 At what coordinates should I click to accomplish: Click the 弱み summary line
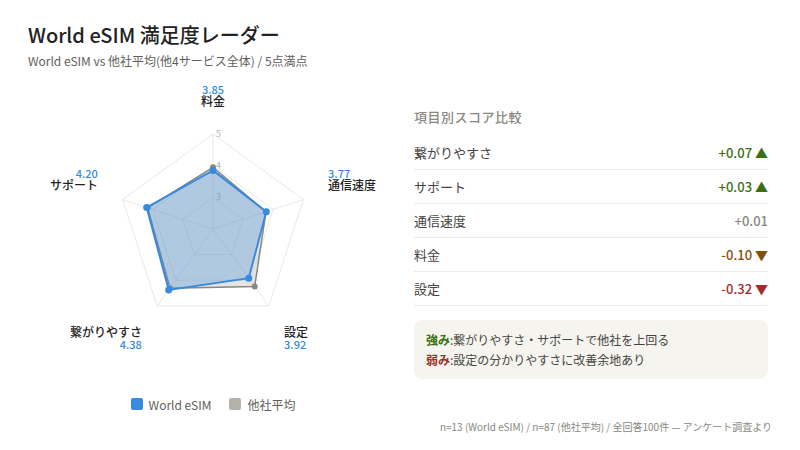(x=535, y=360)
